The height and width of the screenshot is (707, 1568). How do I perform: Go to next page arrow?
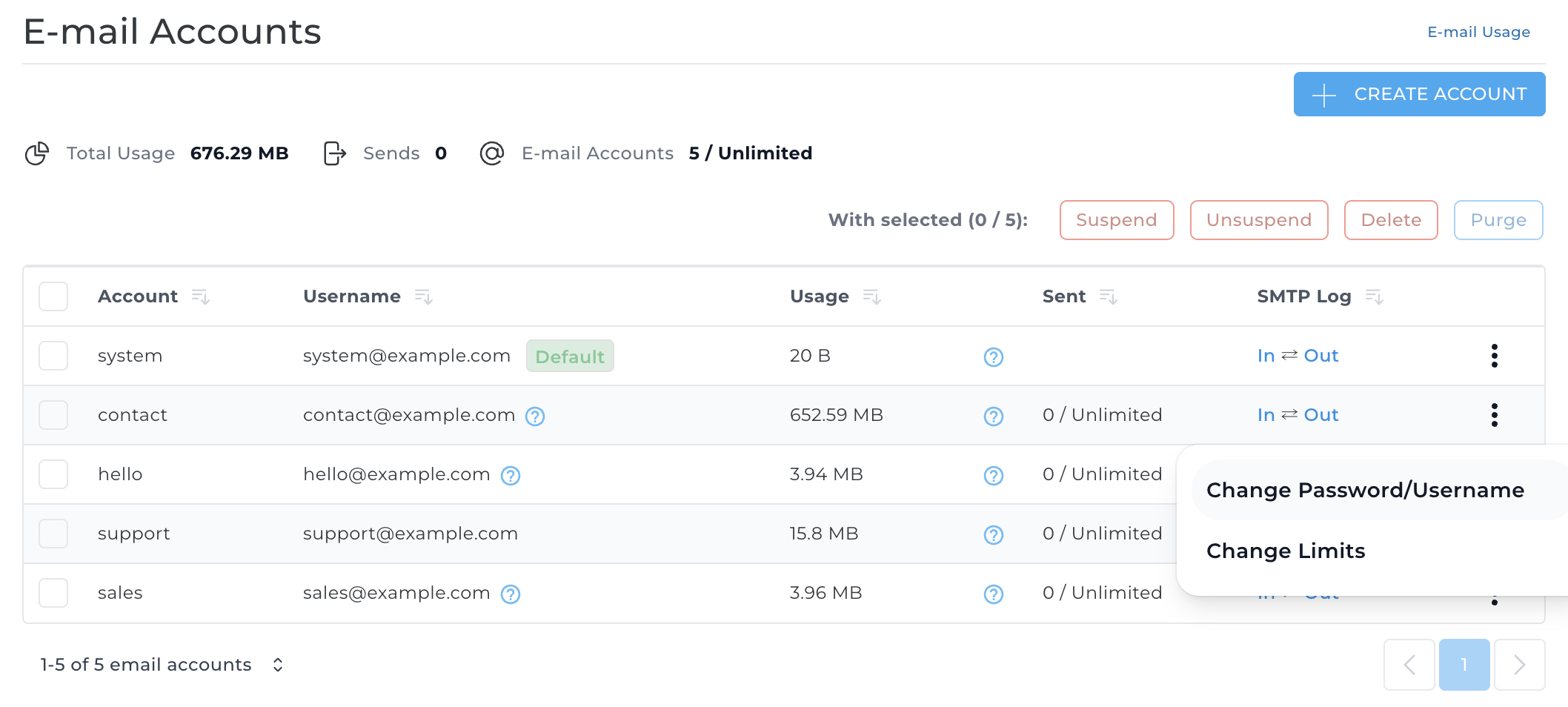(1519, 665)
